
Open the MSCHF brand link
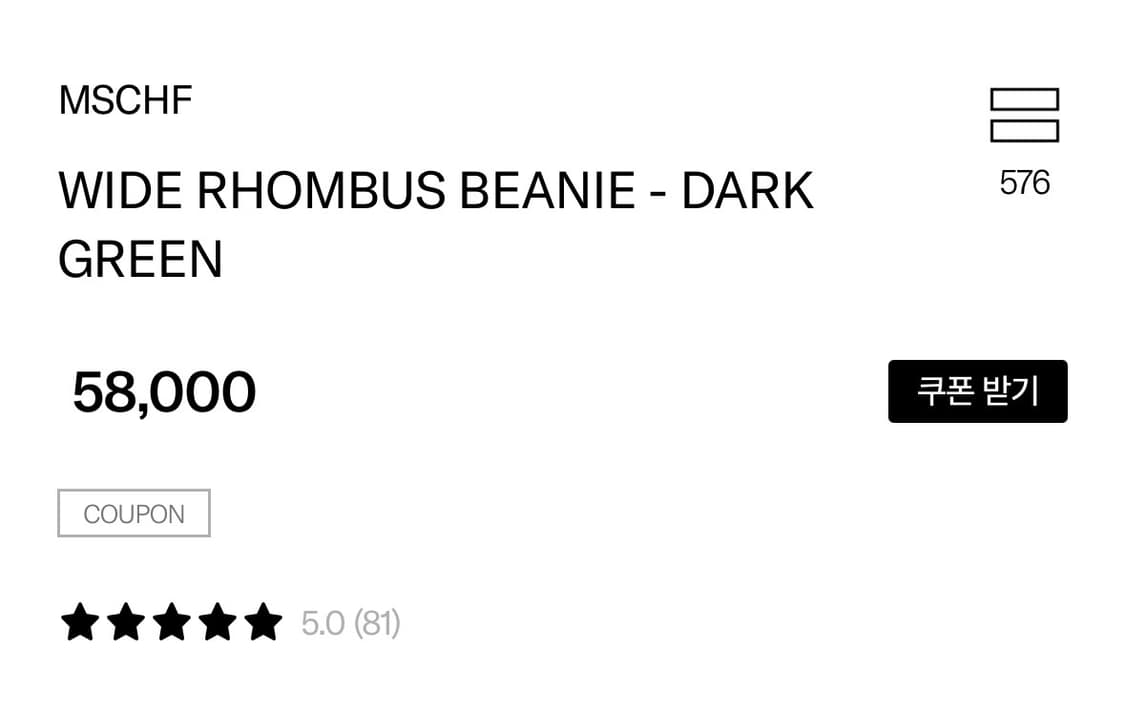click(x=125, y=100)
